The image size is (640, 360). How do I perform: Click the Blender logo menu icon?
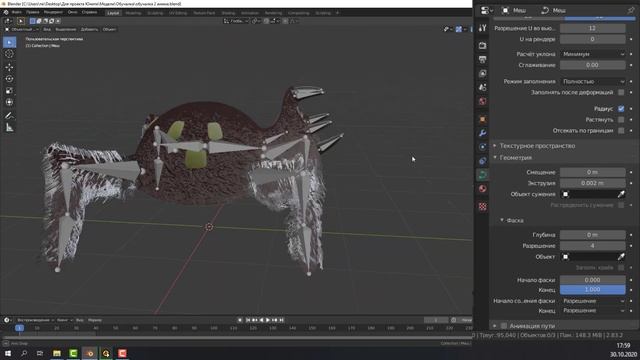(x=6, y=13)
